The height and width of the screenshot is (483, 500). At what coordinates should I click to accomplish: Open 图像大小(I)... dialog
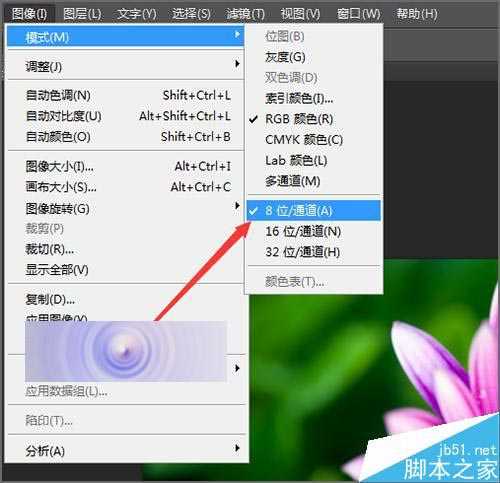coord(126,166)
